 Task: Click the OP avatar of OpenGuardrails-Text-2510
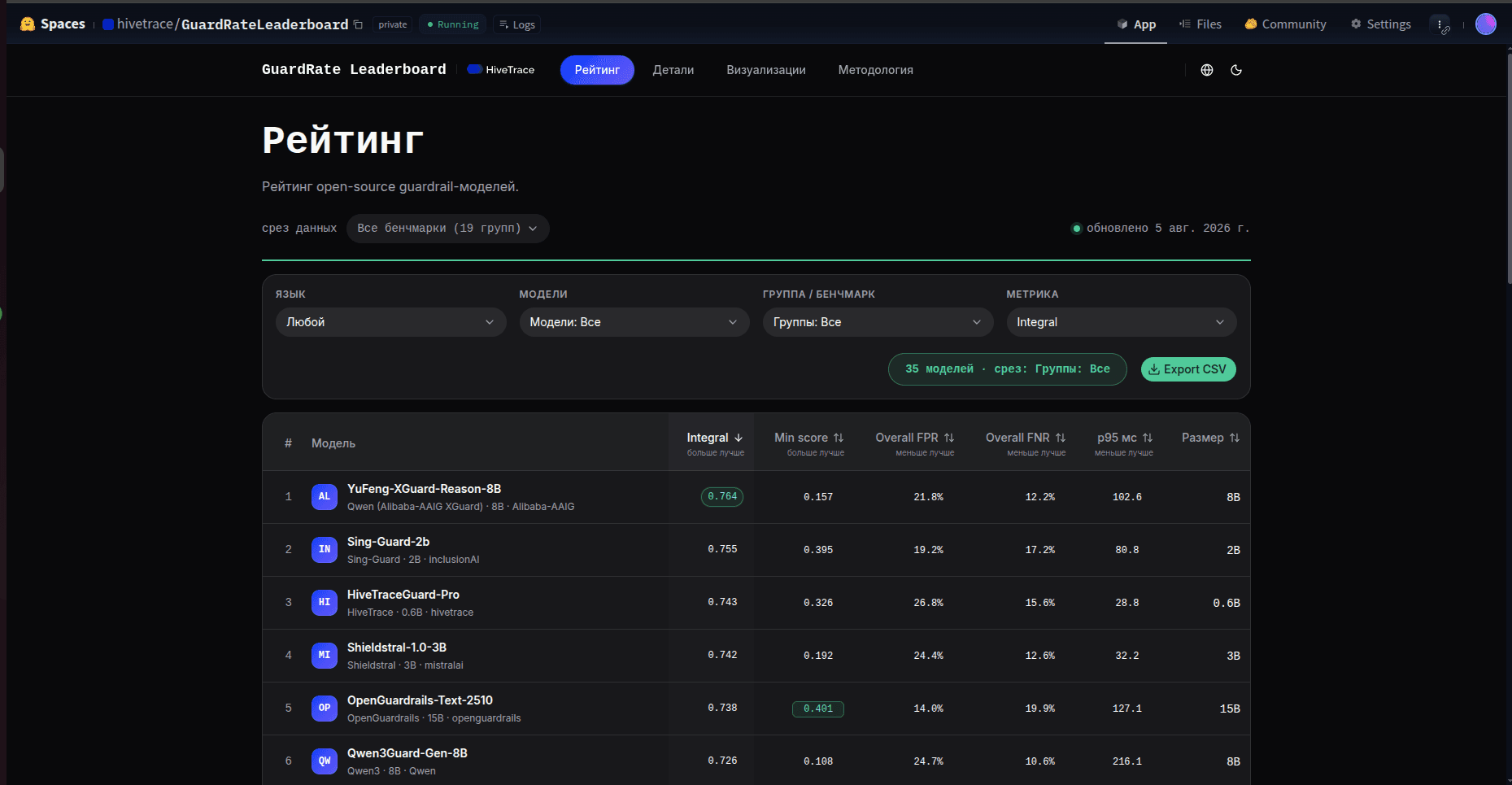pyautogui.click(x=325, y=708)
